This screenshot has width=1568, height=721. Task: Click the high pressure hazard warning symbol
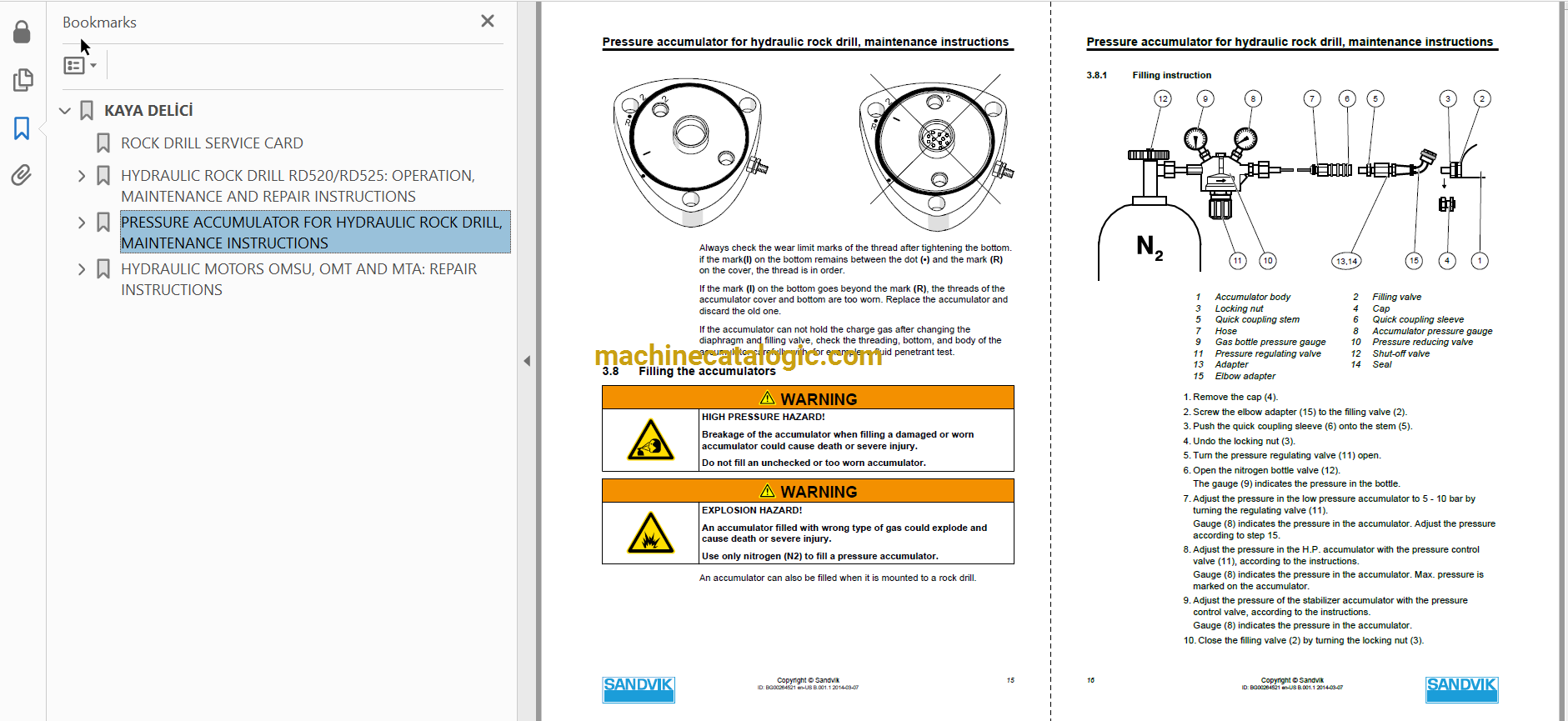(650, 439)
